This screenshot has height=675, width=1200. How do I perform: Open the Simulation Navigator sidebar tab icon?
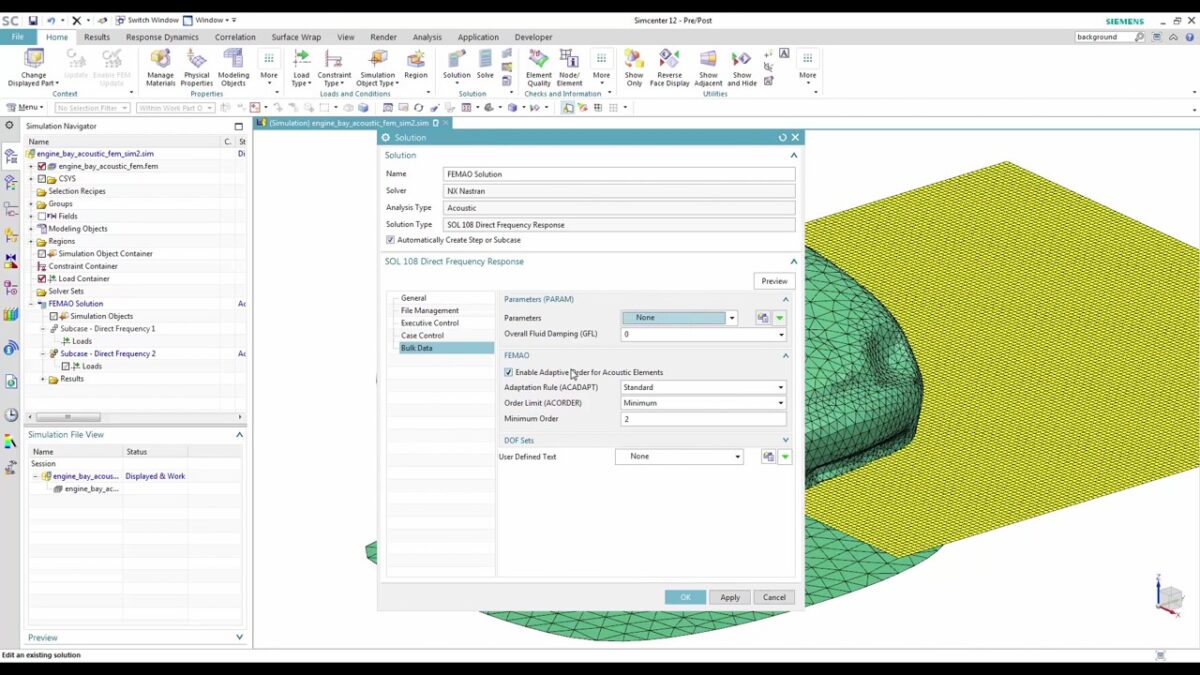click(11, 156)
